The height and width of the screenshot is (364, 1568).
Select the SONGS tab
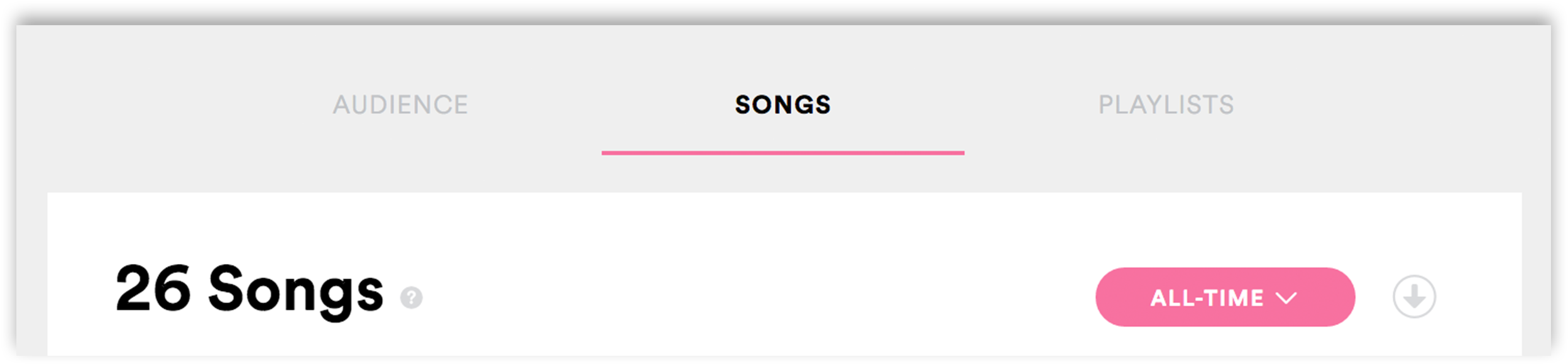pyautogui.click(x=783, y=105)
